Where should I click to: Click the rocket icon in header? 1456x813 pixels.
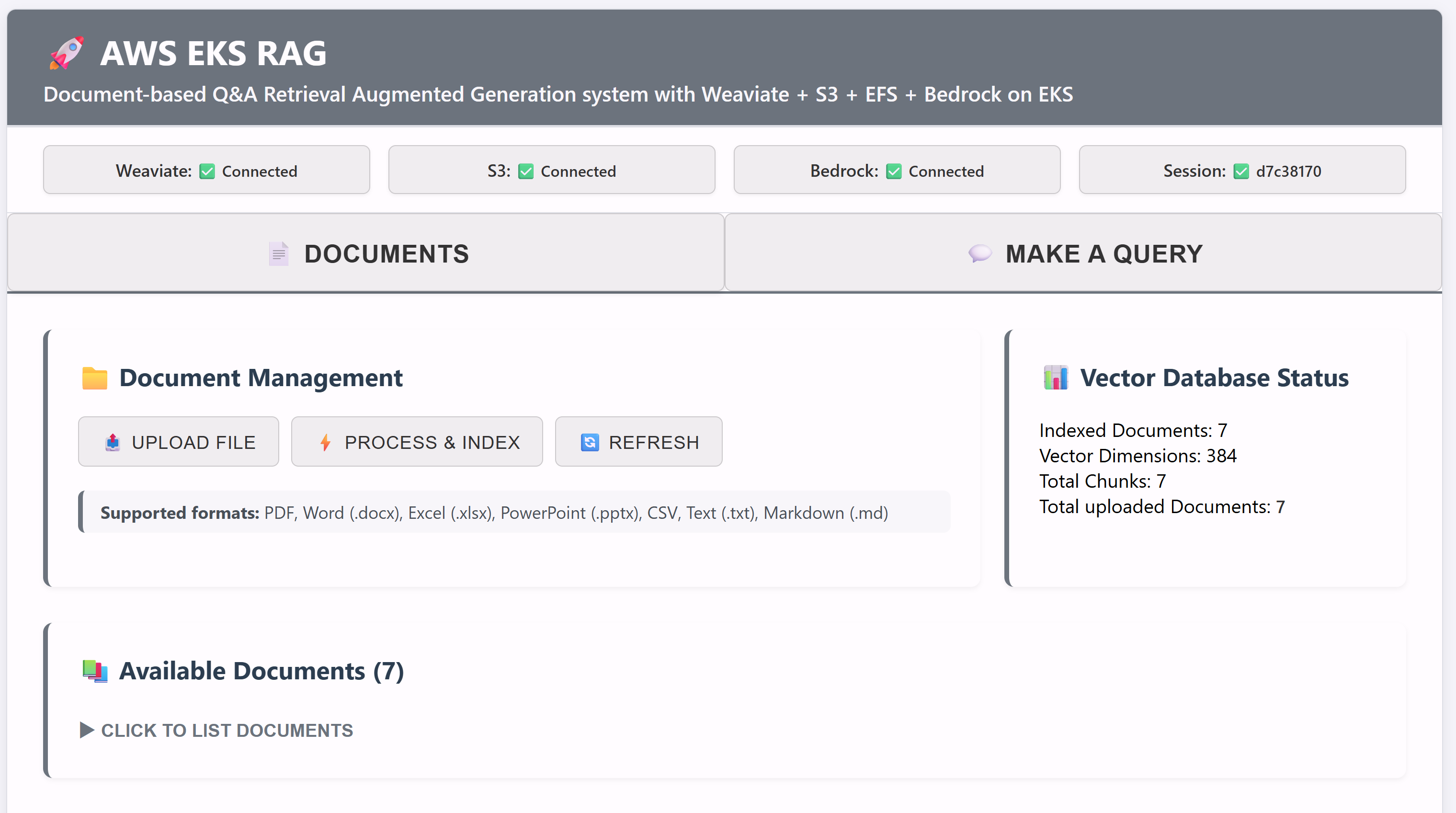coord(67,53)
